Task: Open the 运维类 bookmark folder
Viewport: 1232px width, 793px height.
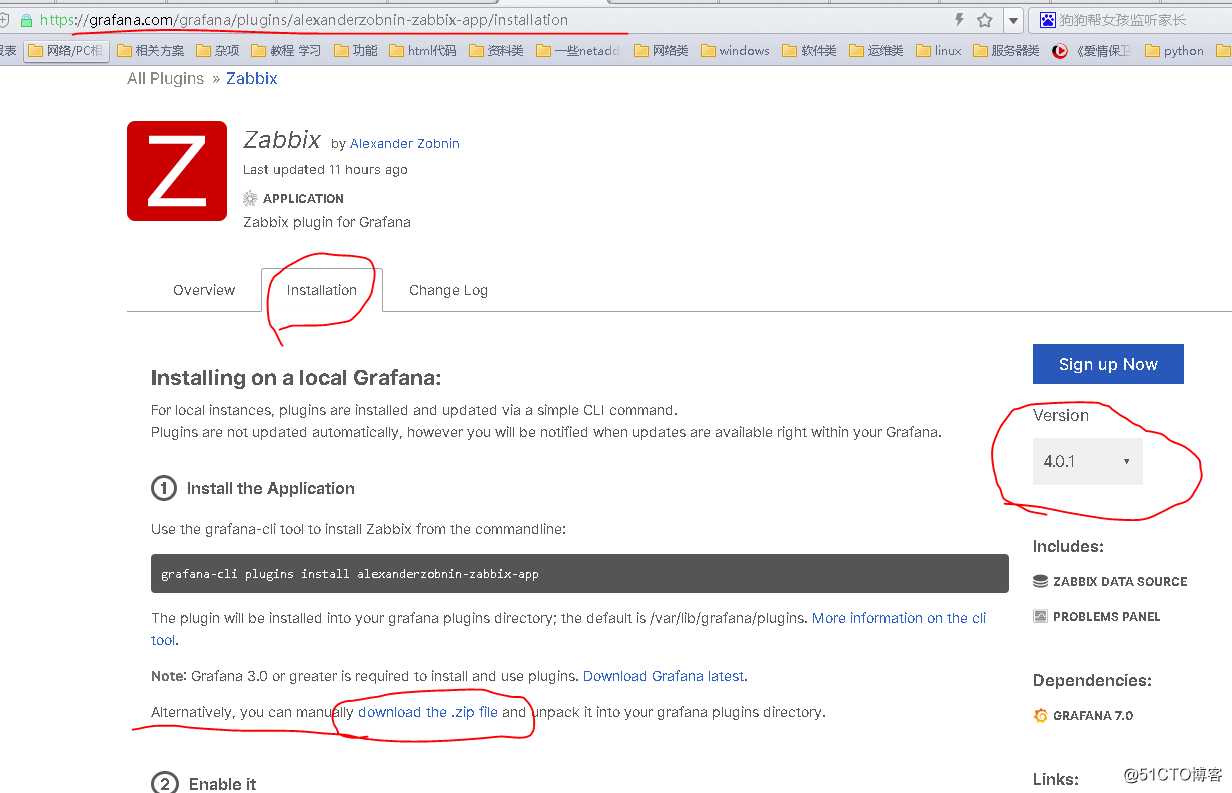Action: 875,50
